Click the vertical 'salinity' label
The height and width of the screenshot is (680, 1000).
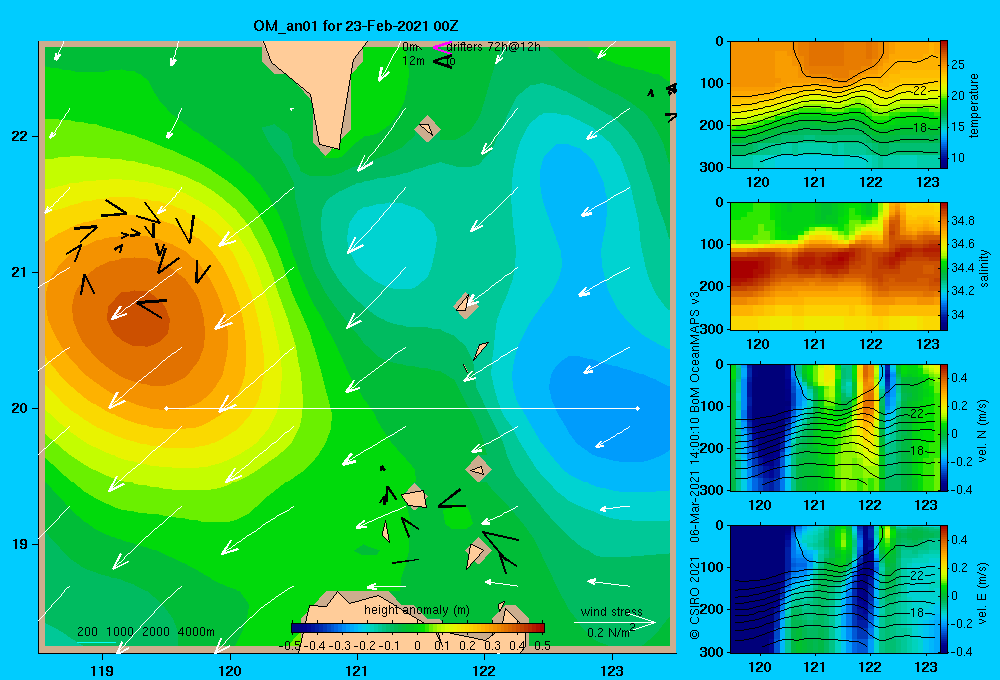(x=984, y=268)
